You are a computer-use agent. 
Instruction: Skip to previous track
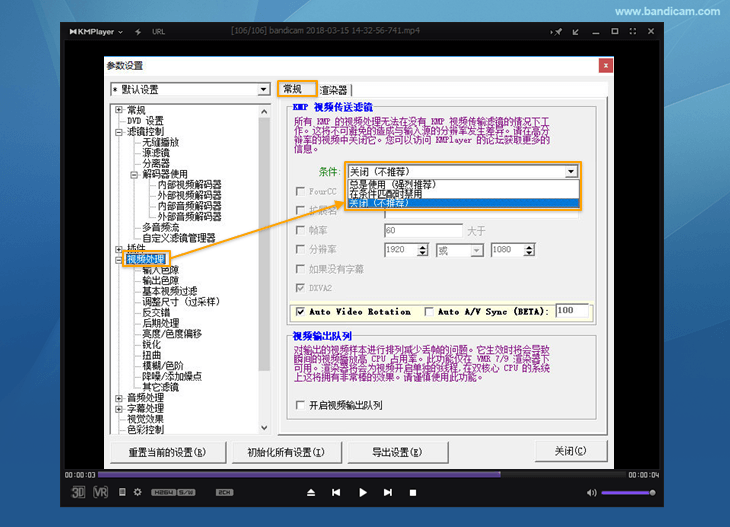[336, 493]
